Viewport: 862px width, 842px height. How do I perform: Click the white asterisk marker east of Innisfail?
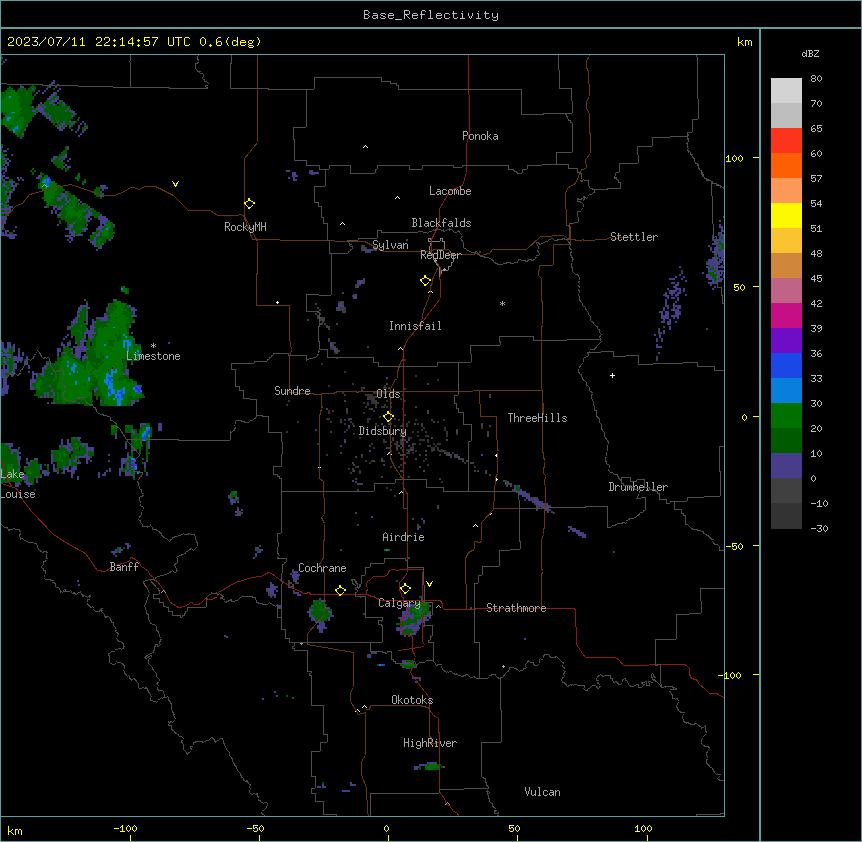[502, 303]
